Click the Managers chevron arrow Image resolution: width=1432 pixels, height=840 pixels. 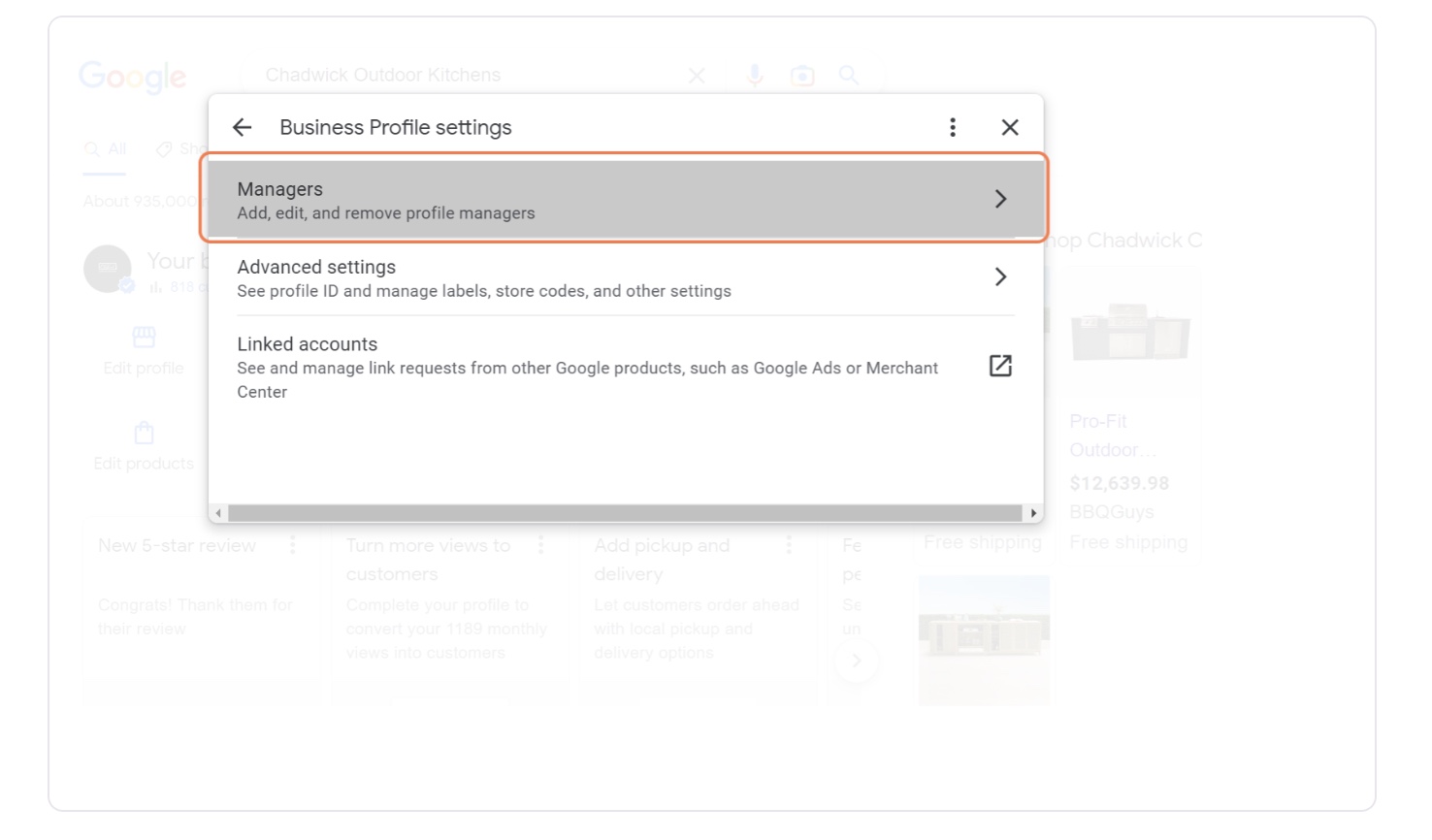click(x=1000, y=199)
